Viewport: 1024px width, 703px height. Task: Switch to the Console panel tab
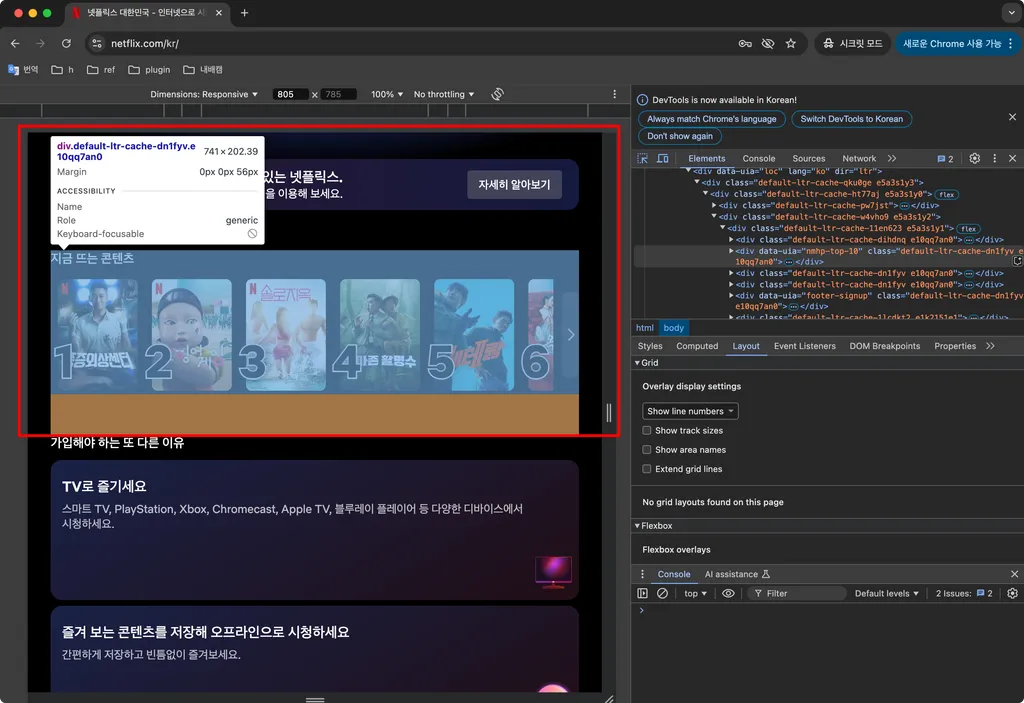coord(759,158)
